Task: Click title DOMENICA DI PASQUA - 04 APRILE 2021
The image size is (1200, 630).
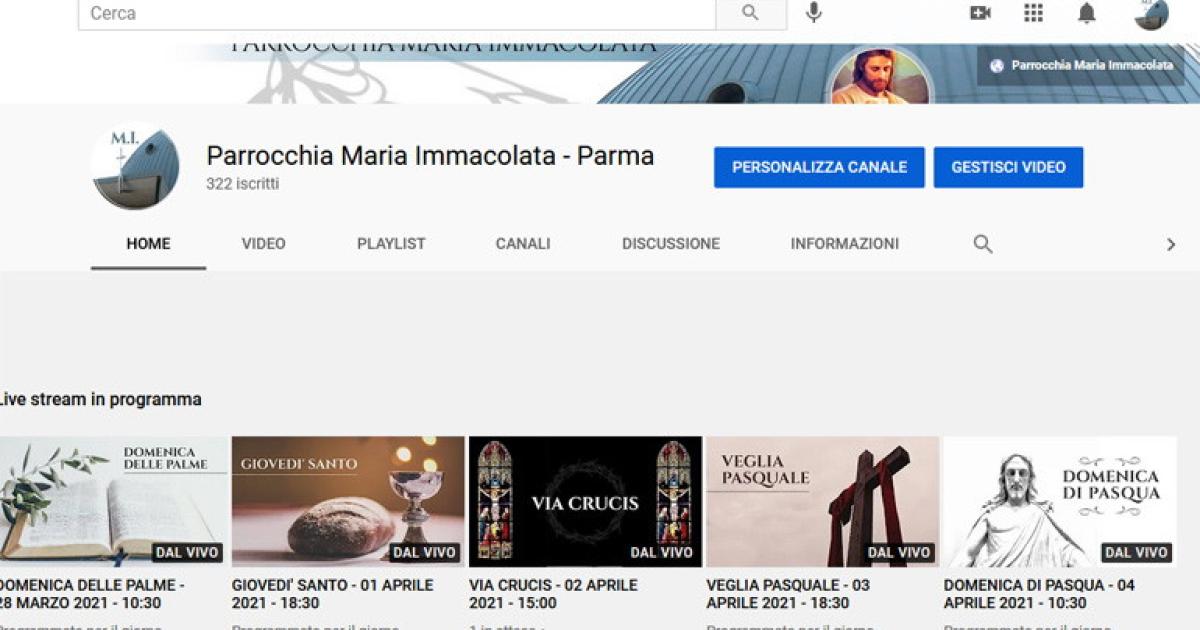Action: coord(1039,594)
